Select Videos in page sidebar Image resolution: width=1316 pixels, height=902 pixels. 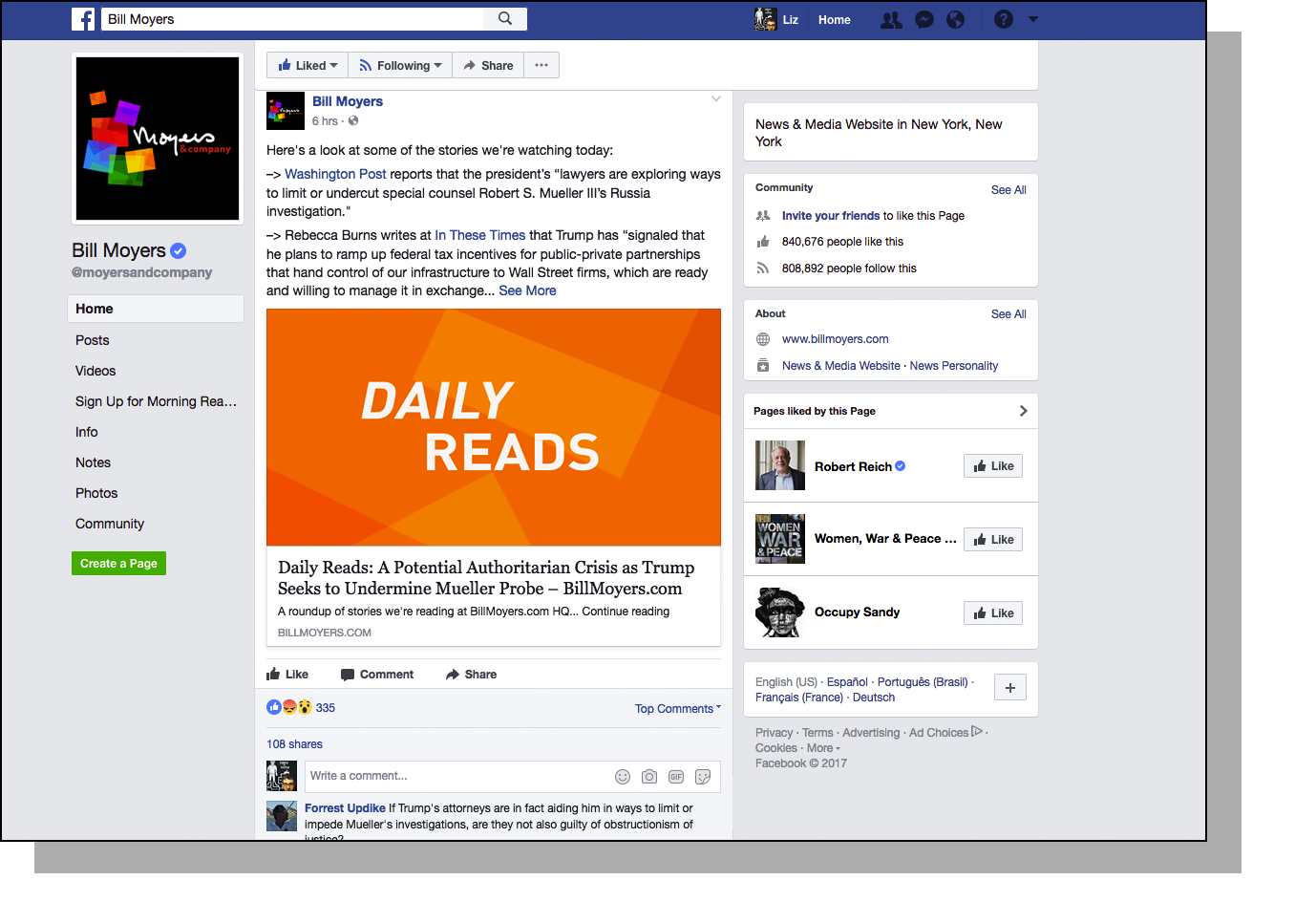coord(96,371)
